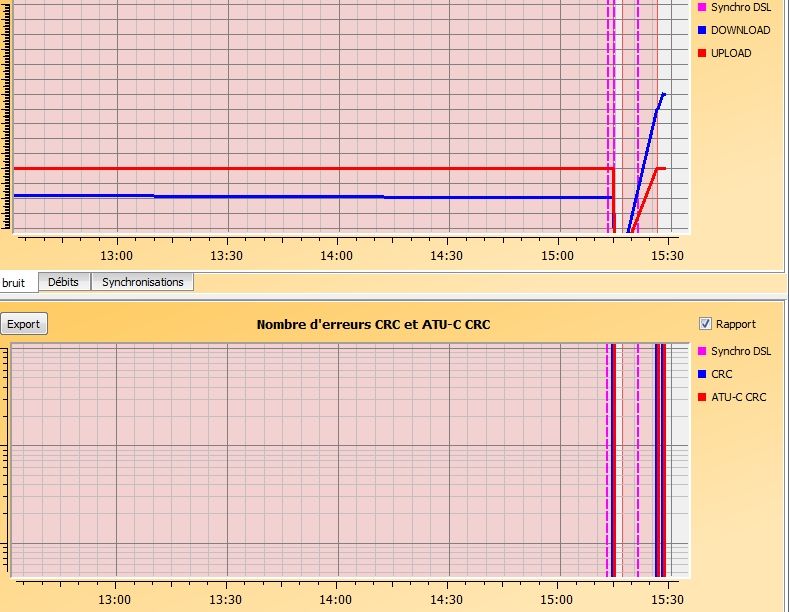Click the blue CRC legend square
Screen dimensions: 789x612
click(702, 374)
